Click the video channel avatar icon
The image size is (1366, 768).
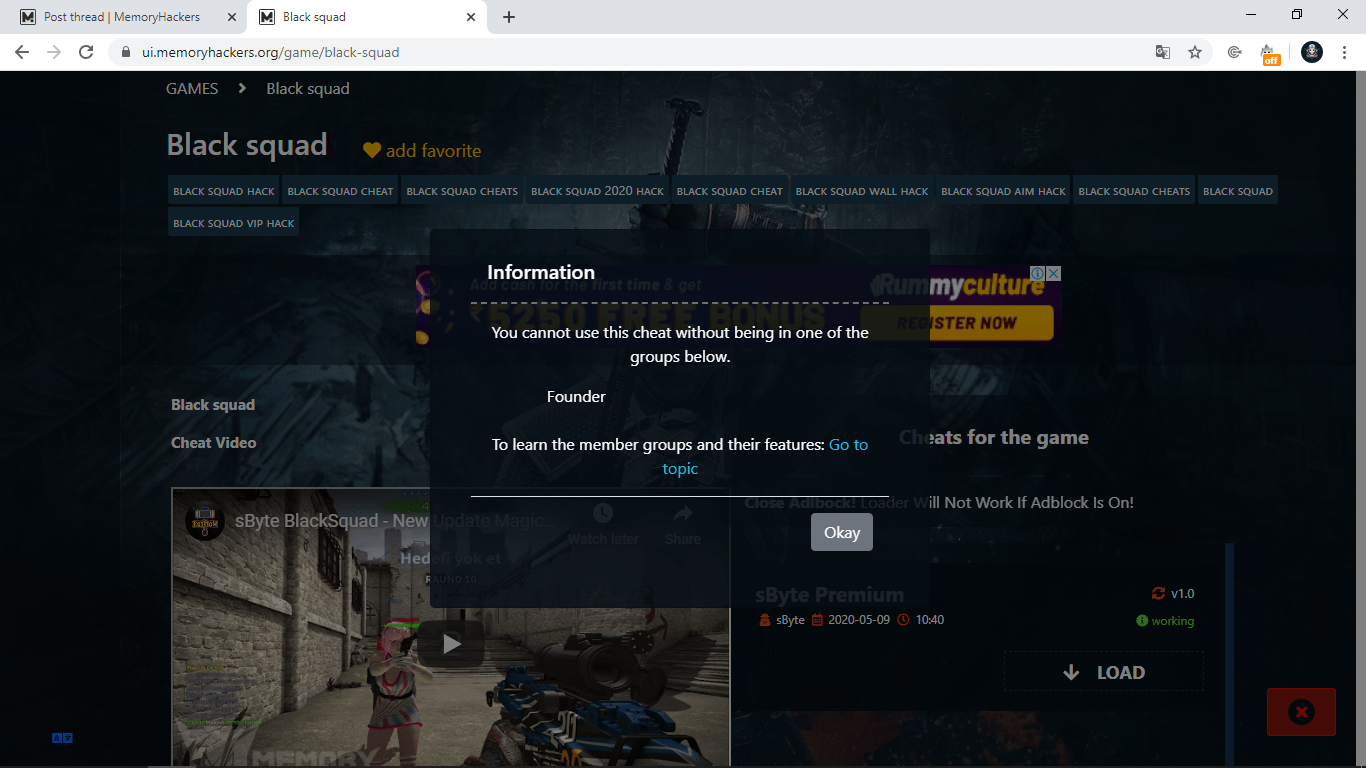tap(204, 521)
